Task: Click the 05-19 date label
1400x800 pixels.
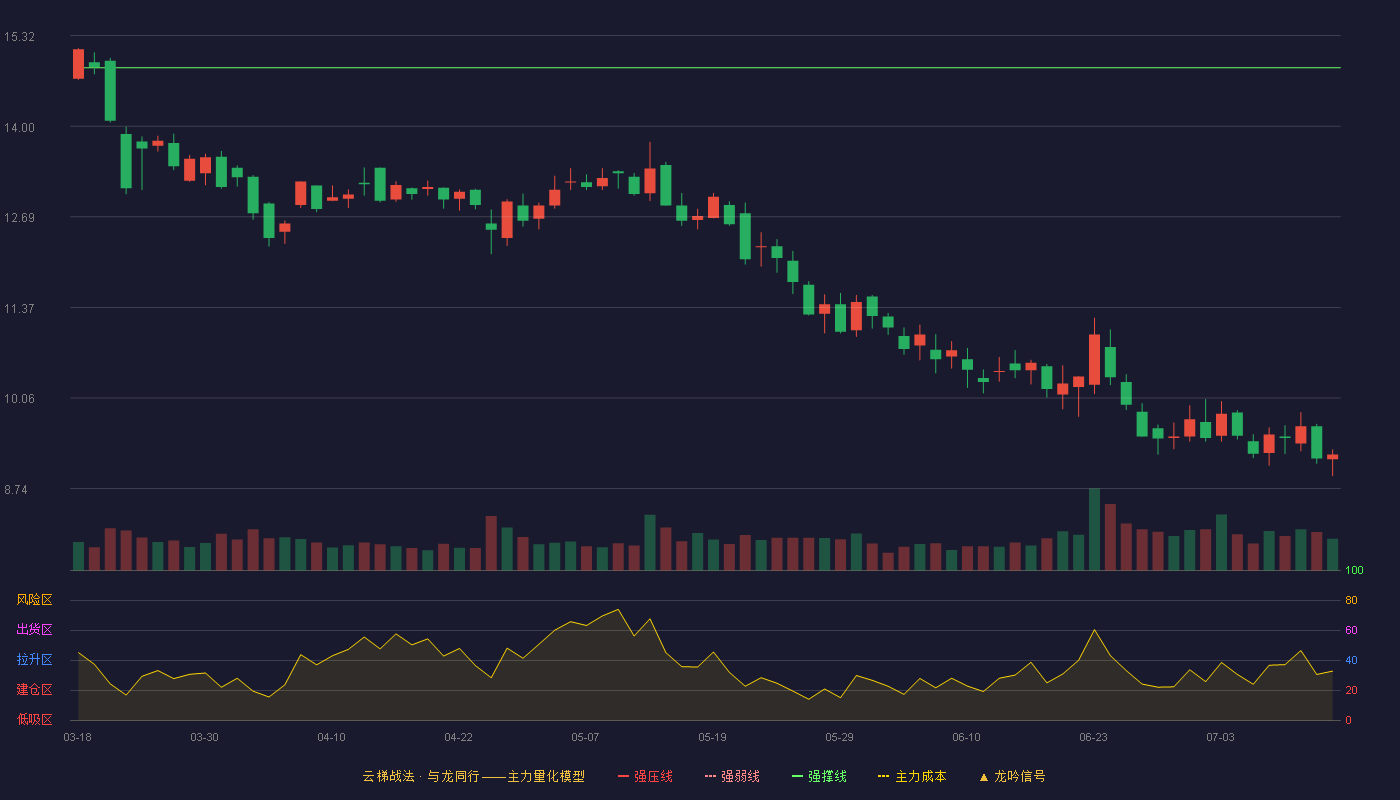Action: pyautogui.click(x=712, y=737)
